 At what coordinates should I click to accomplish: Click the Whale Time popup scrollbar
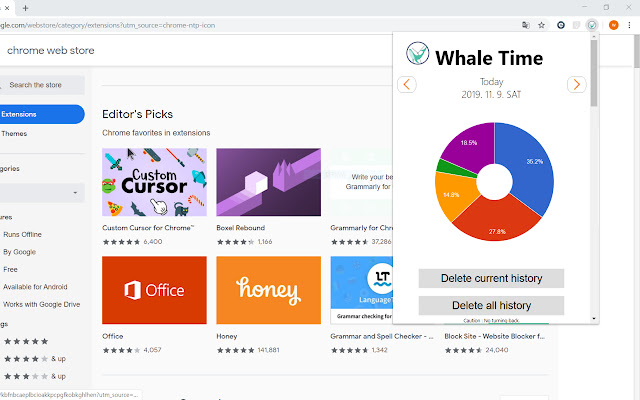point(594,73)
